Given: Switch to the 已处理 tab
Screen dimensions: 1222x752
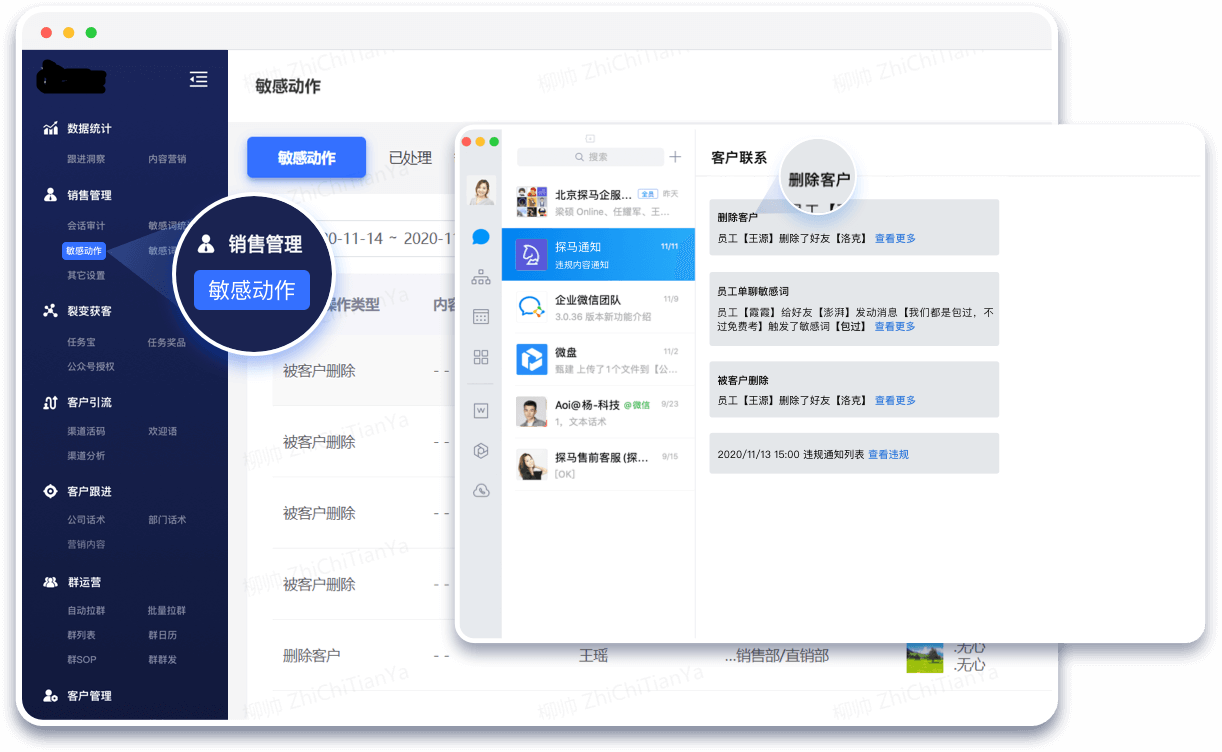Looking at the screenshot, I should click(412, 157).
